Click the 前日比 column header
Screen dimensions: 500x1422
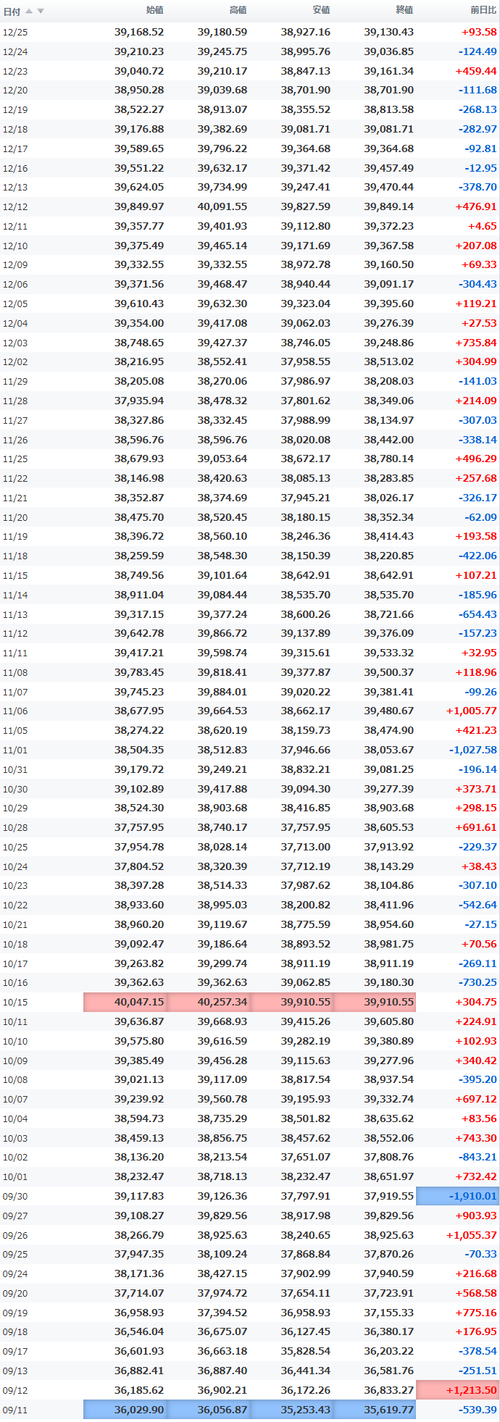pyautogui.click(x=482, y=10)
